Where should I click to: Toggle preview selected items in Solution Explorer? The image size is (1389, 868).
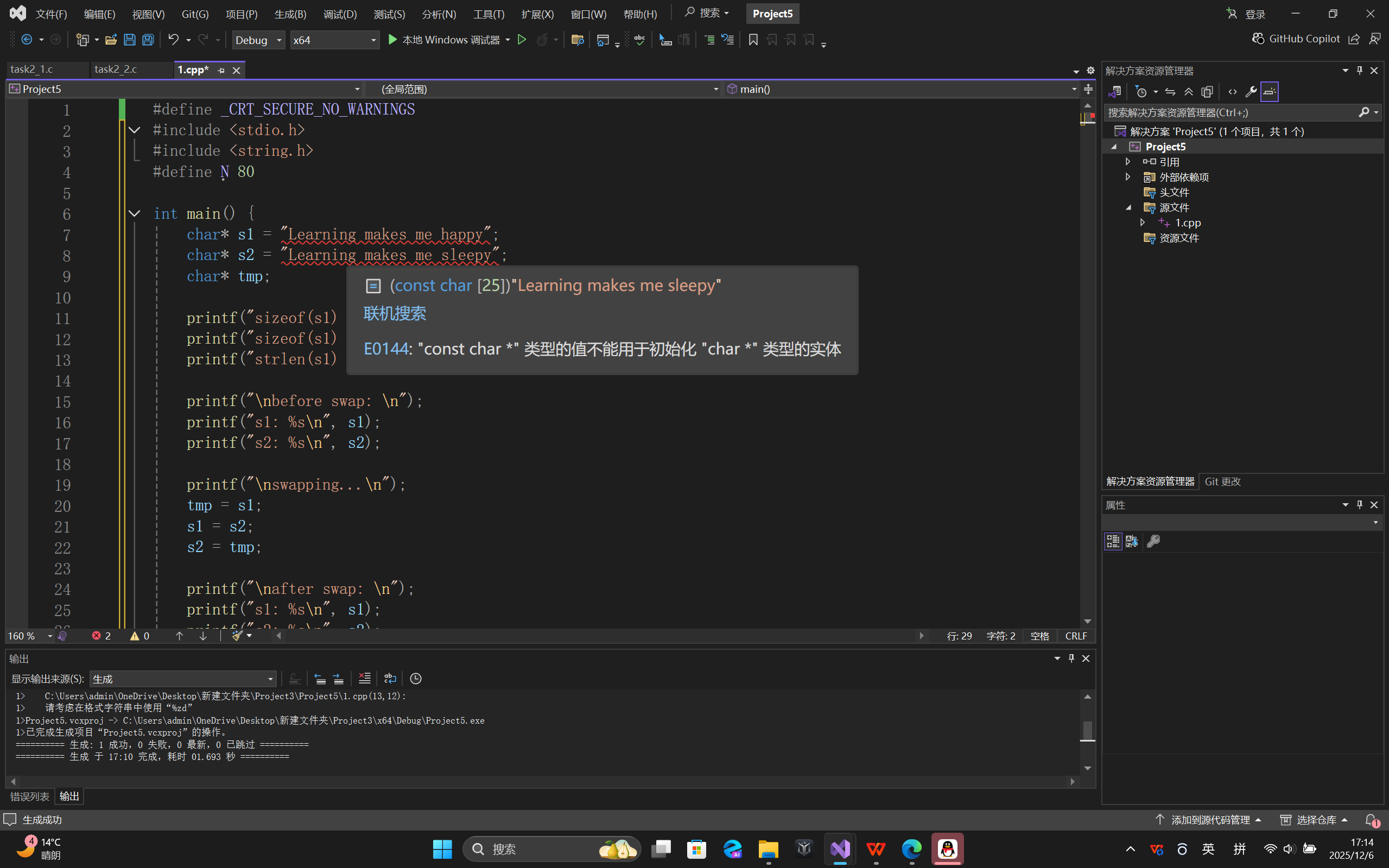(x=1270, y=92)
